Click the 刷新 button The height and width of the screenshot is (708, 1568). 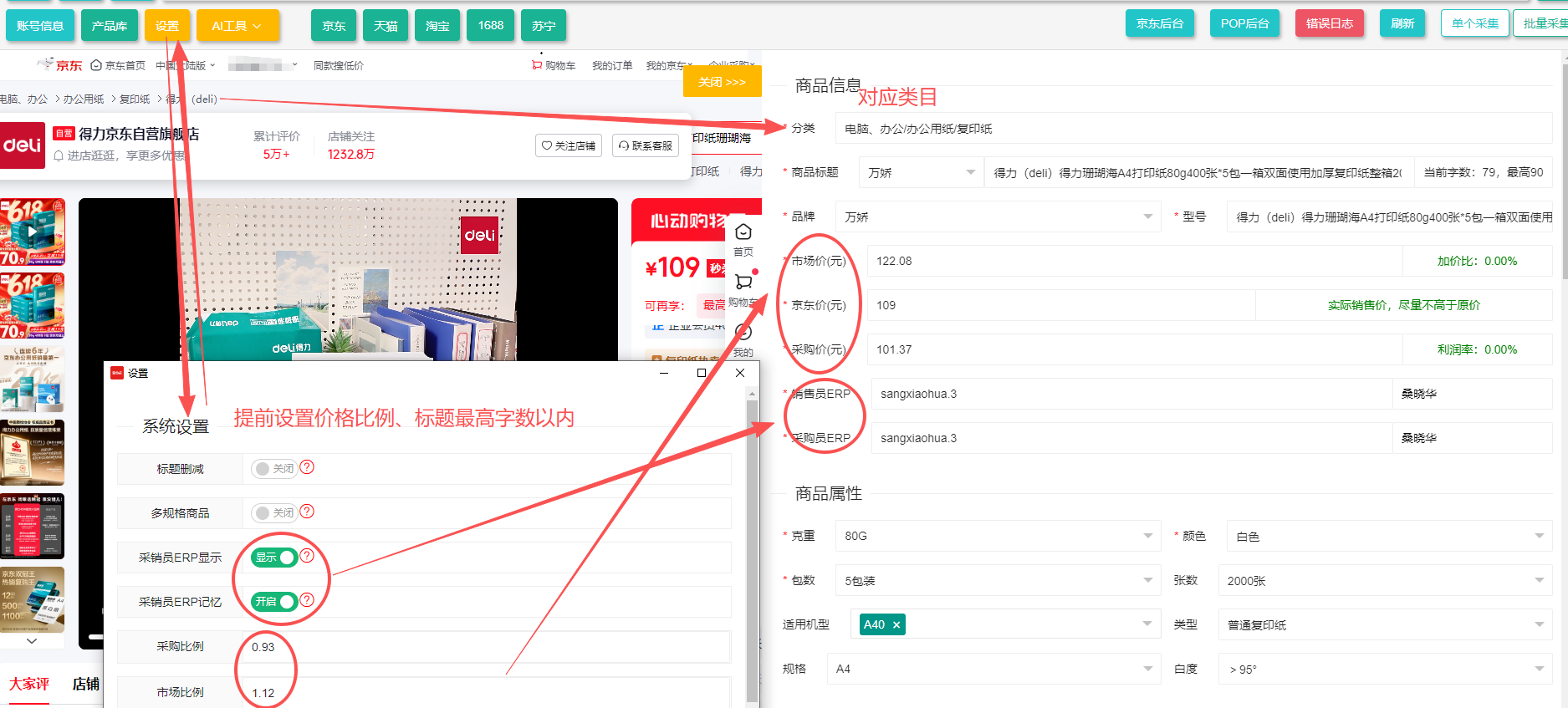tap(1402, 23)
